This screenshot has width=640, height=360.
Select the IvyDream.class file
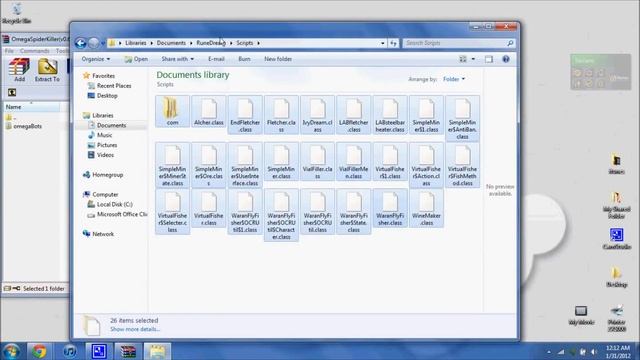coord(318,115)
